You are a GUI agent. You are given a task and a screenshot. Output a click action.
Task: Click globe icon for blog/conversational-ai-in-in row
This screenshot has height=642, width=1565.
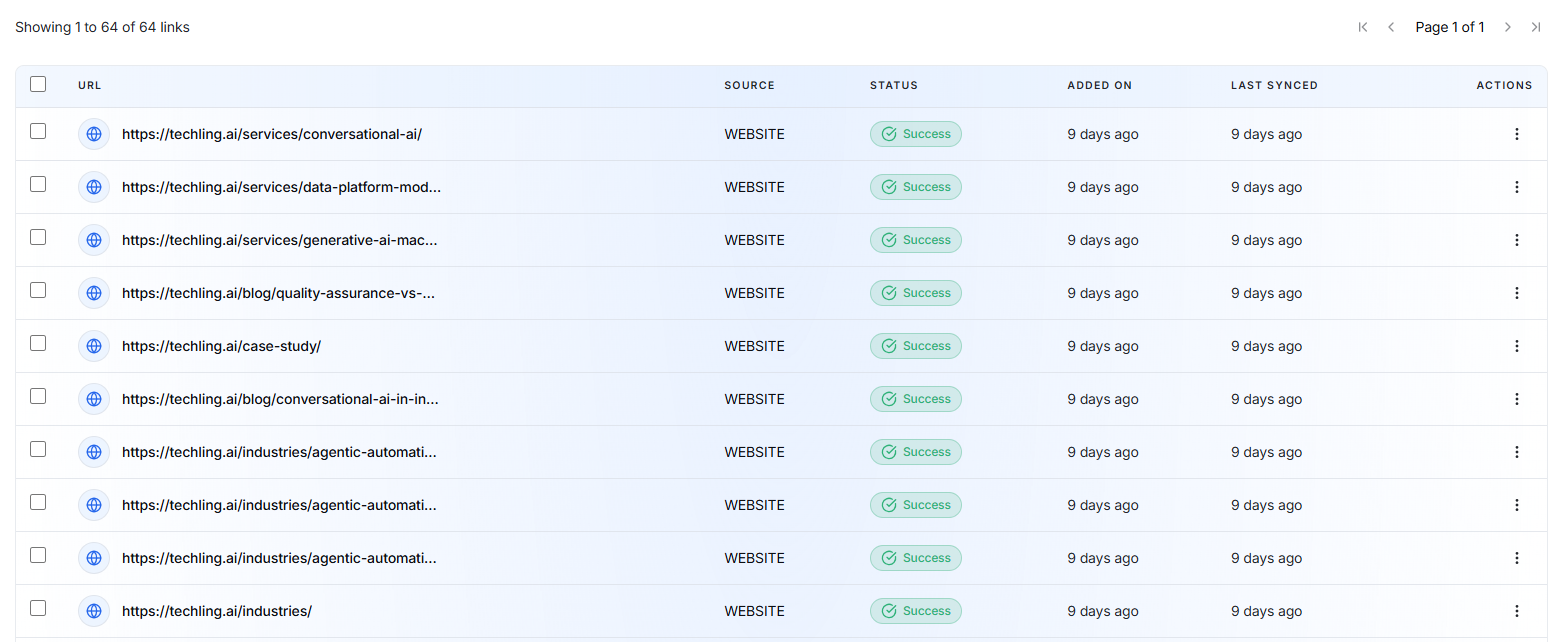coord(94,399)
